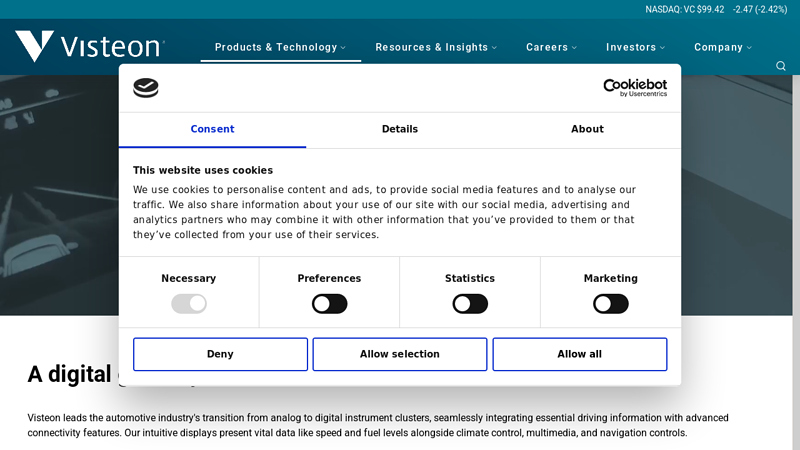Image resolution: width=800 pixels, height=450 pixels.
Task: Click the 'A digital' page heading
Action: 69,374
